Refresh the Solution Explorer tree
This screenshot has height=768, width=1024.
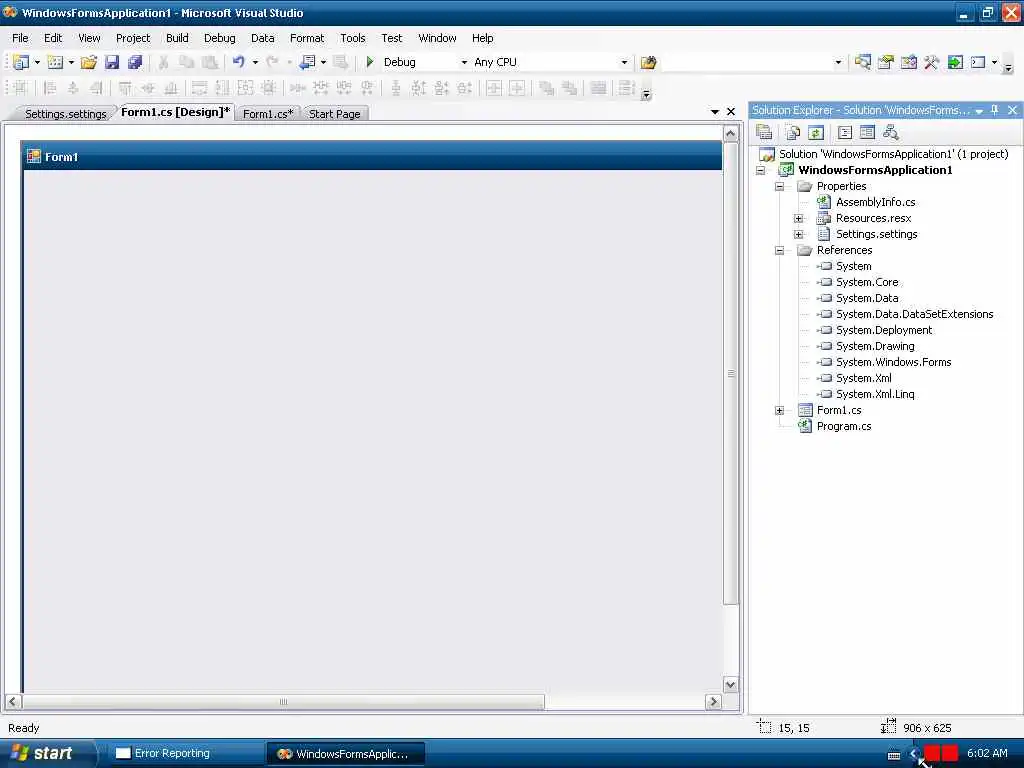point(816,133)
